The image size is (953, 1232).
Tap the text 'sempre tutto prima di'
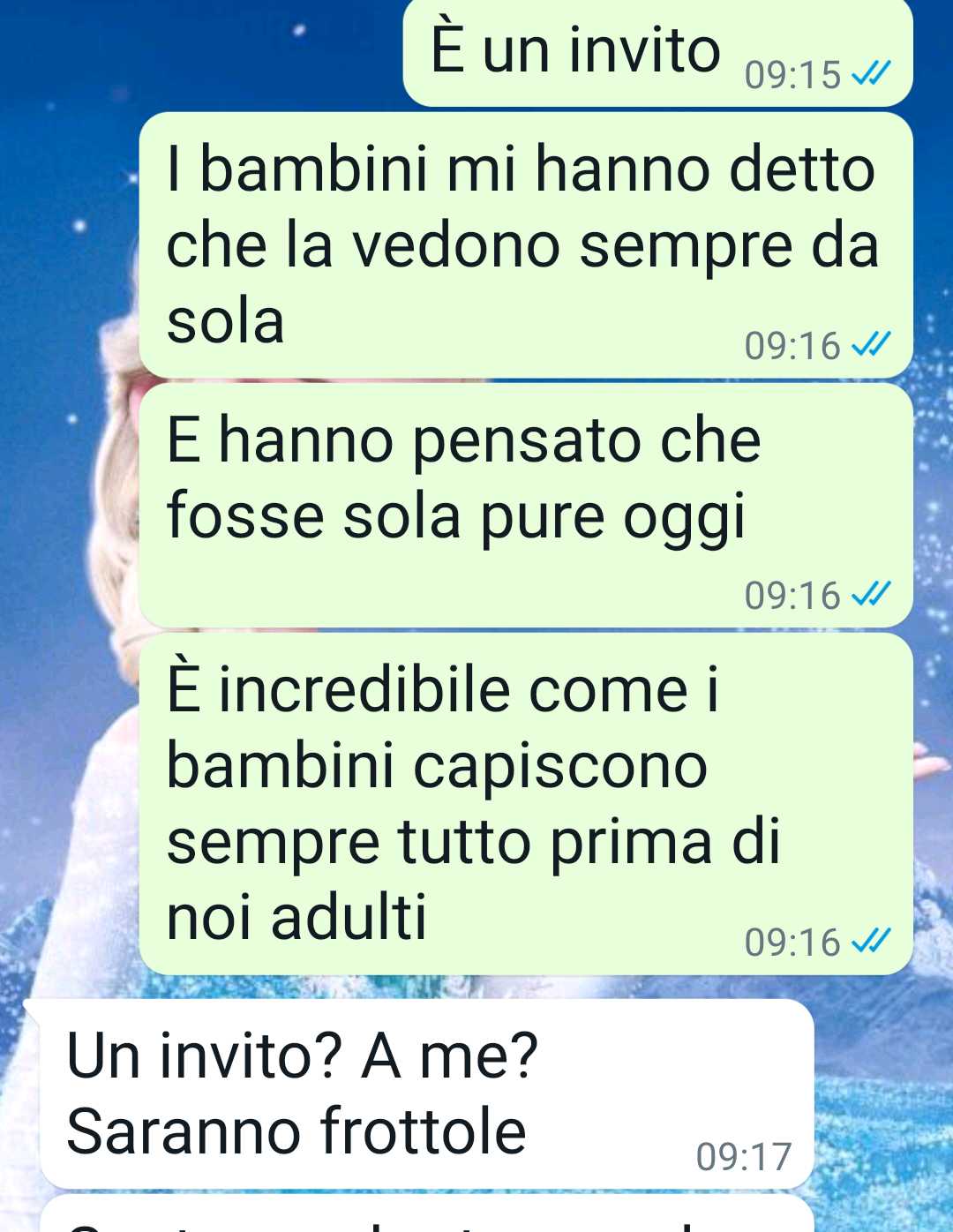click(474, 842)
